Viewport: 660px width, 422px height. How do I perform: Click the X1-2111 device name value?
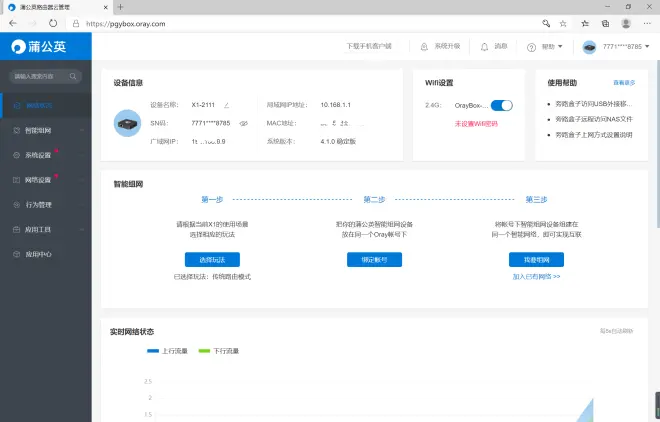(x=203, y=105)
